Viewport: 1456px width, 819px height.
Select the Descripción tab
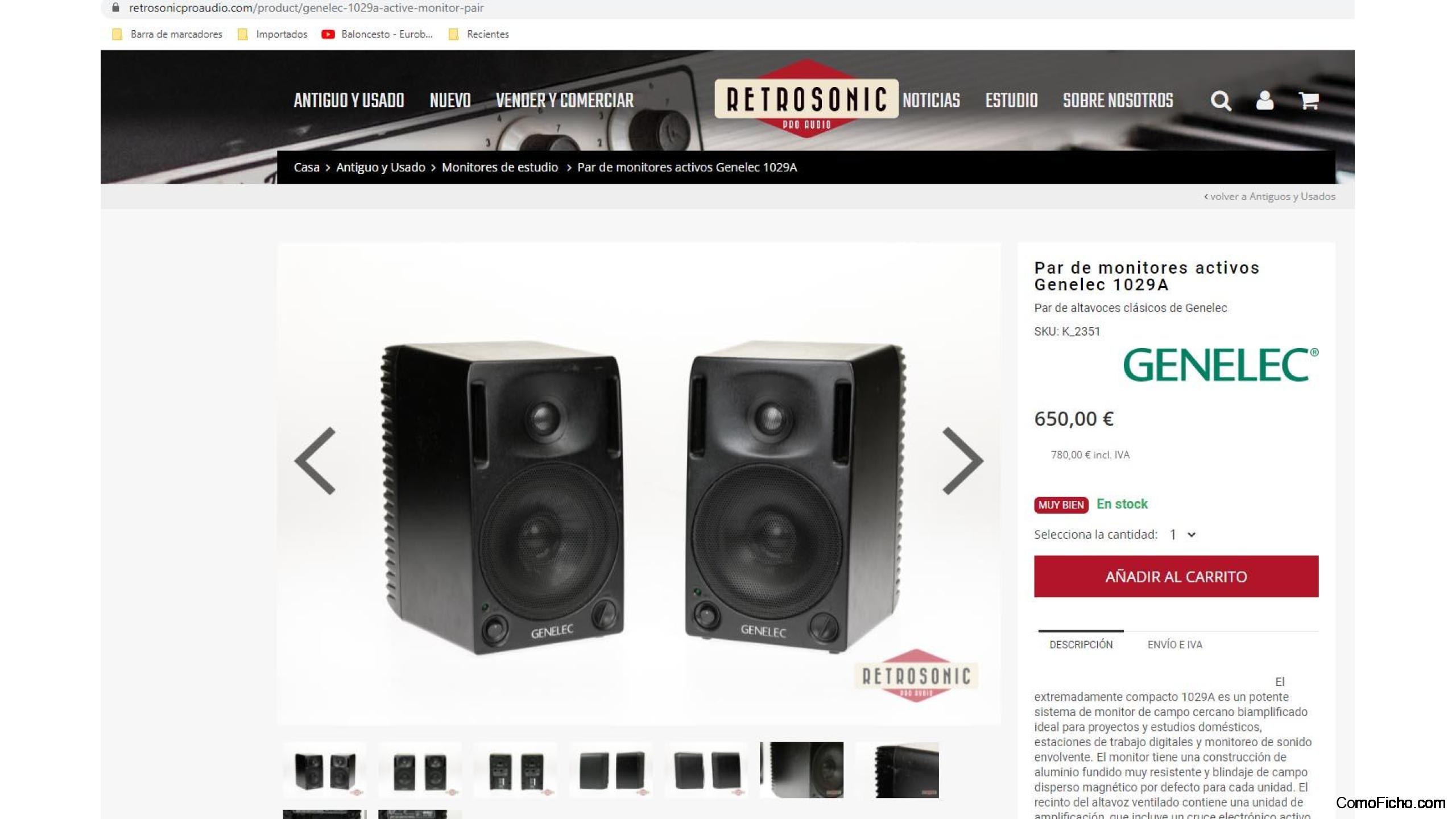point(1081,644)
